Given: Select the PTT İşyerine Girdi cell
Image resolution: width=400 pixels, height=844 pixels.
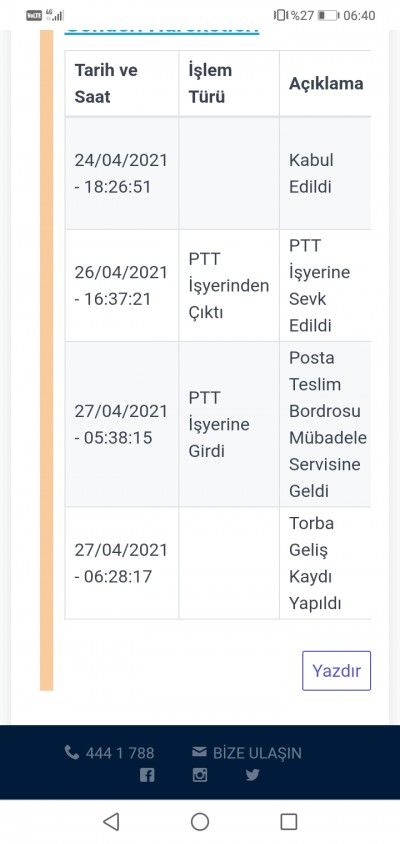Looking at the screenshot, I should 229,424.
